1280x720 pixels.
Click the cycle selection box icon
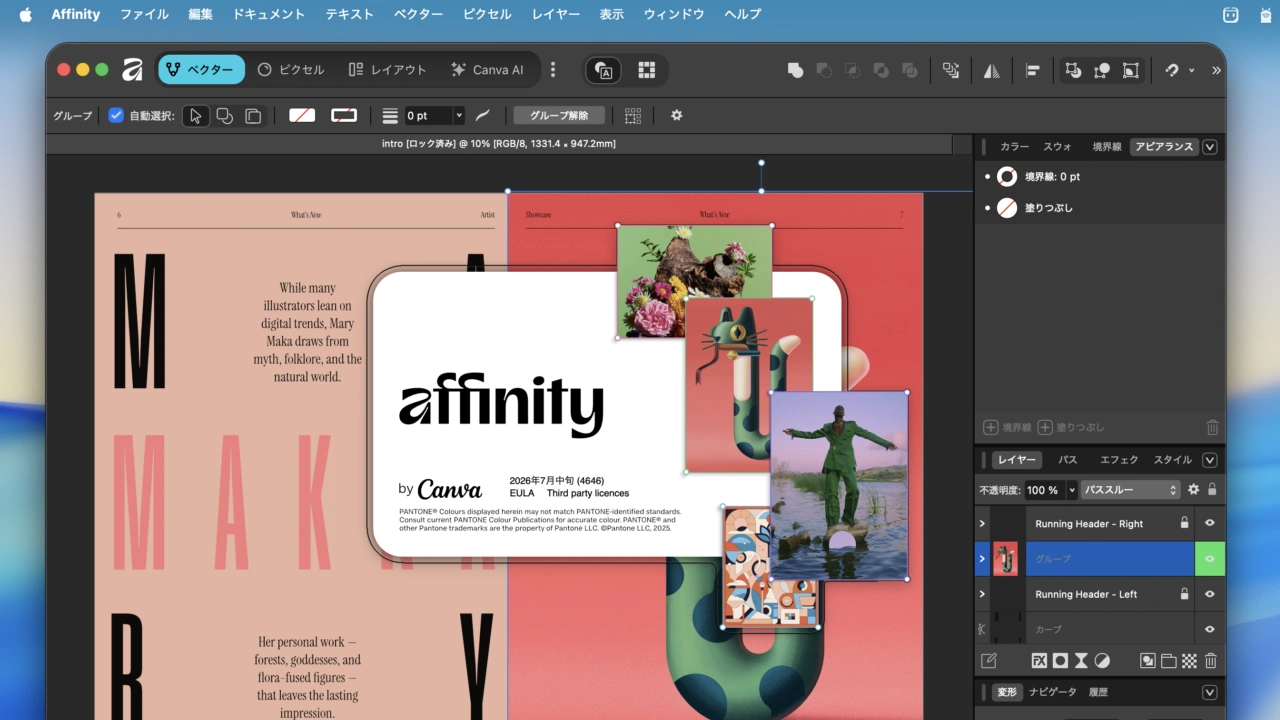1131,70
